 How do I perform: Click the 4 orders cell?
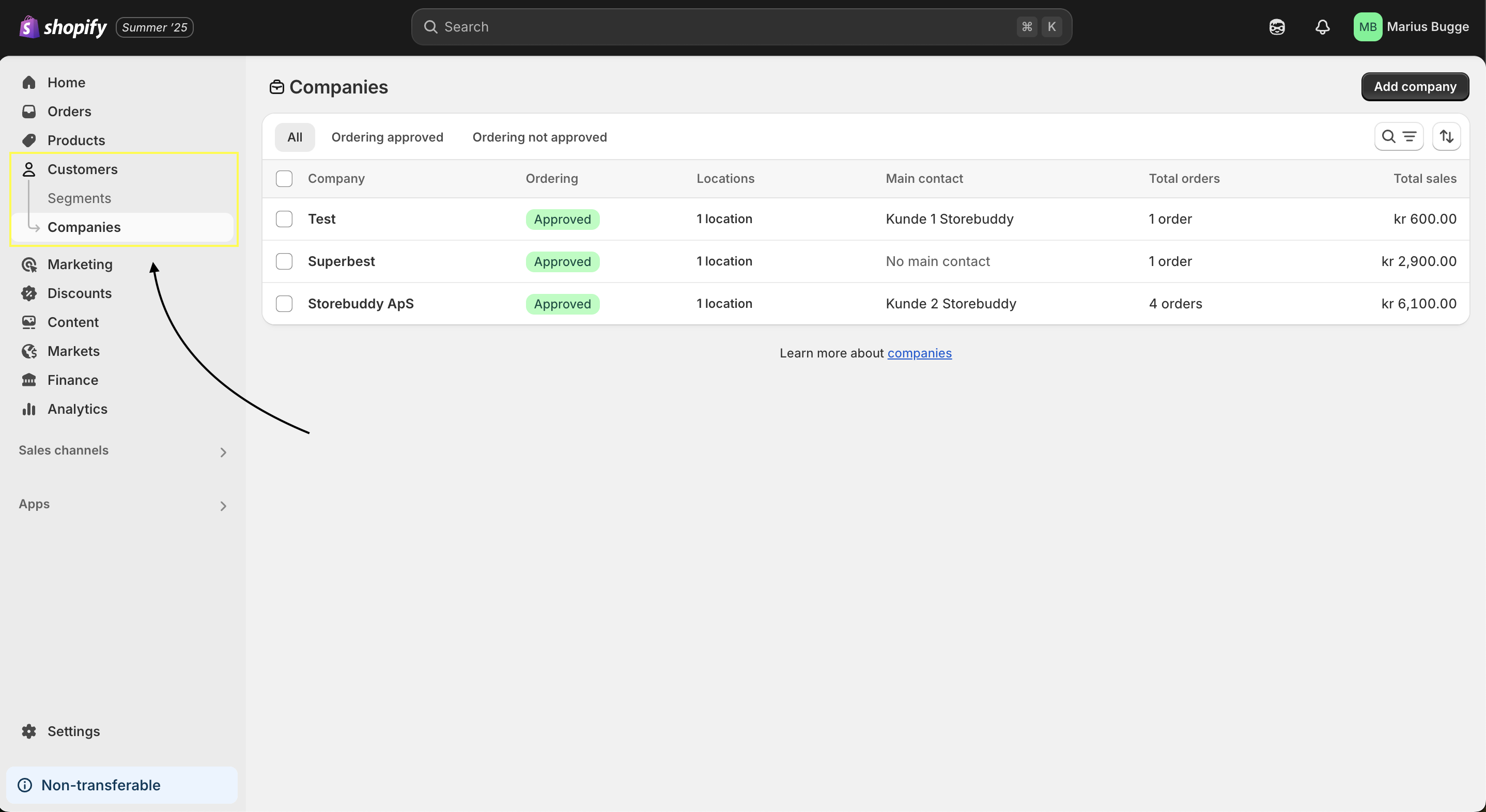coord(1175,304)
